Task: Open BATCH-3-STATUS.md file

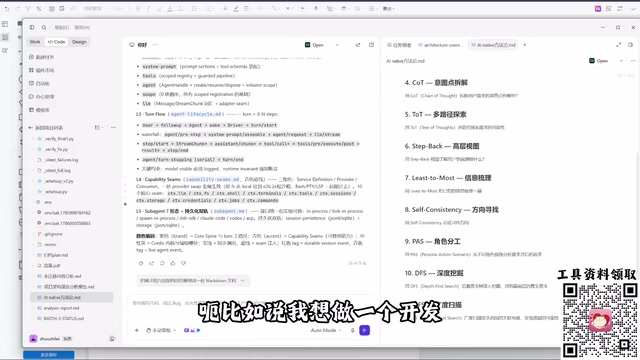Action: 63,318
